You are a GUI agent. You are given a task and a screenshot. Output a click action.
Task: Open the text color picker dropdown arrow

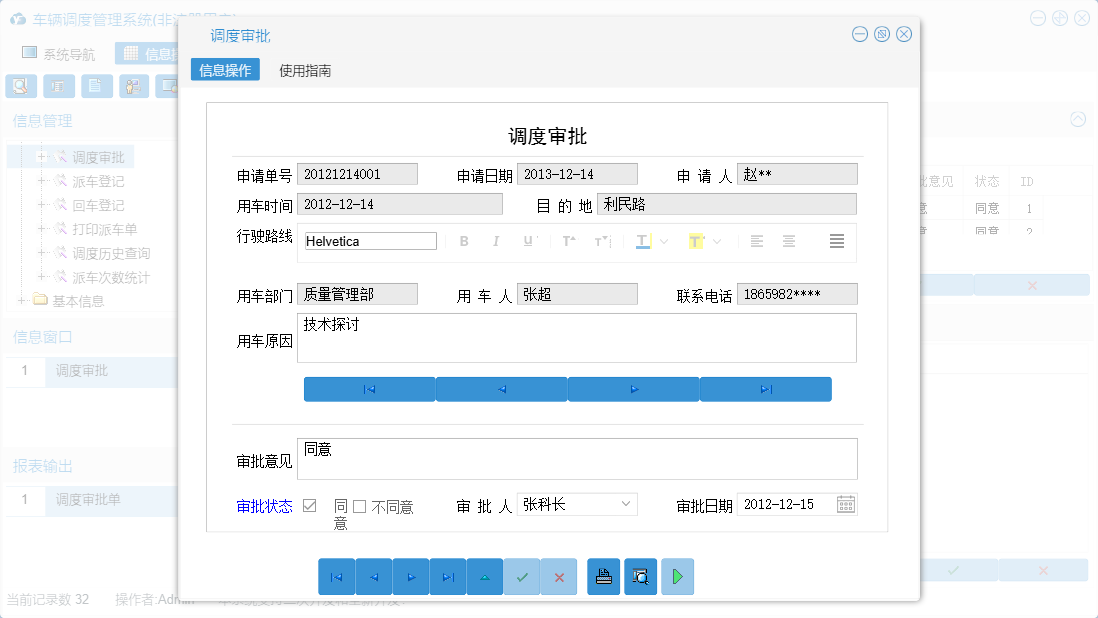click(x=662, y=241)
